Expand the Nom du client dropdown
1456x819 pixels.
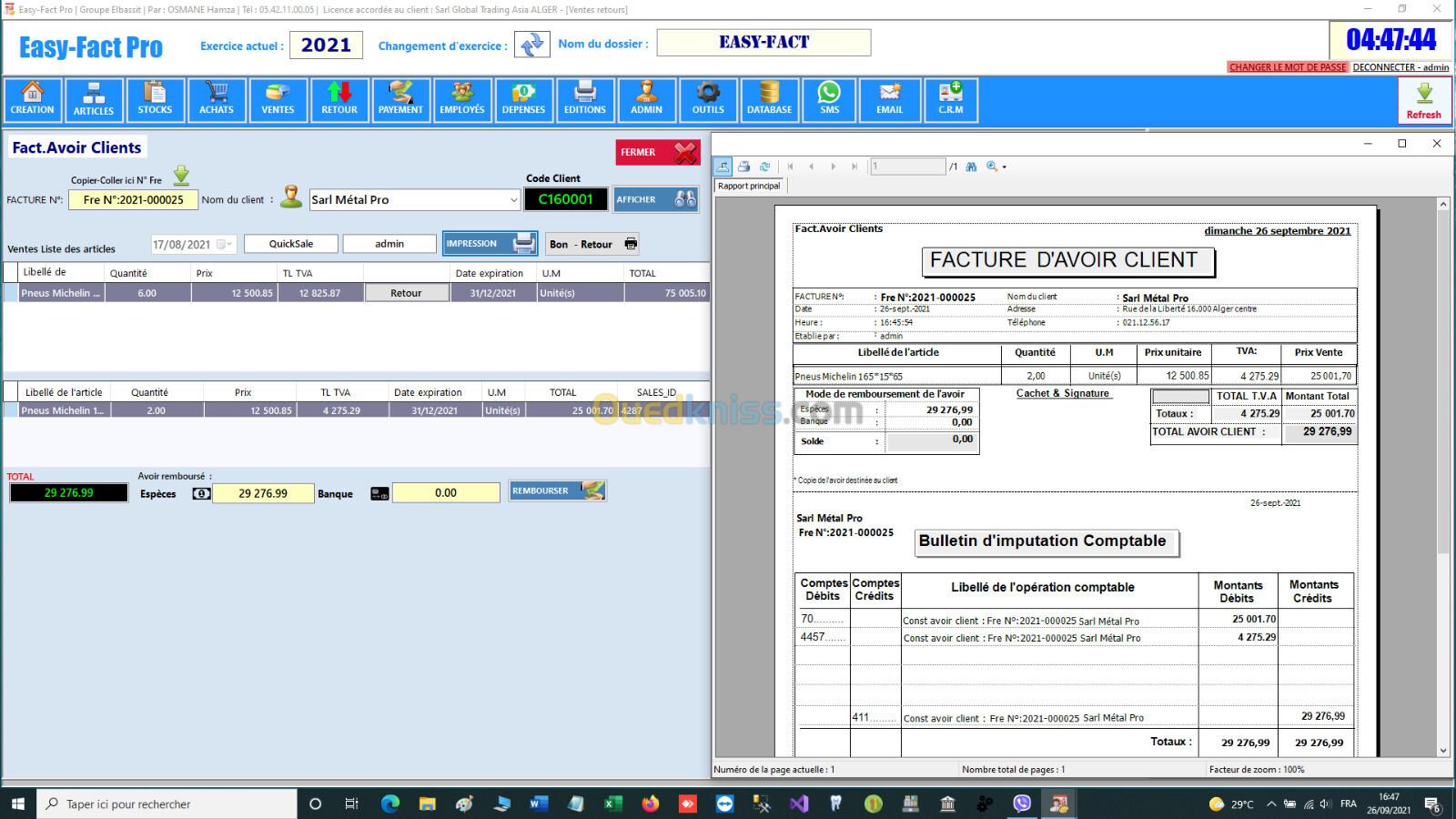pos(512,200)
